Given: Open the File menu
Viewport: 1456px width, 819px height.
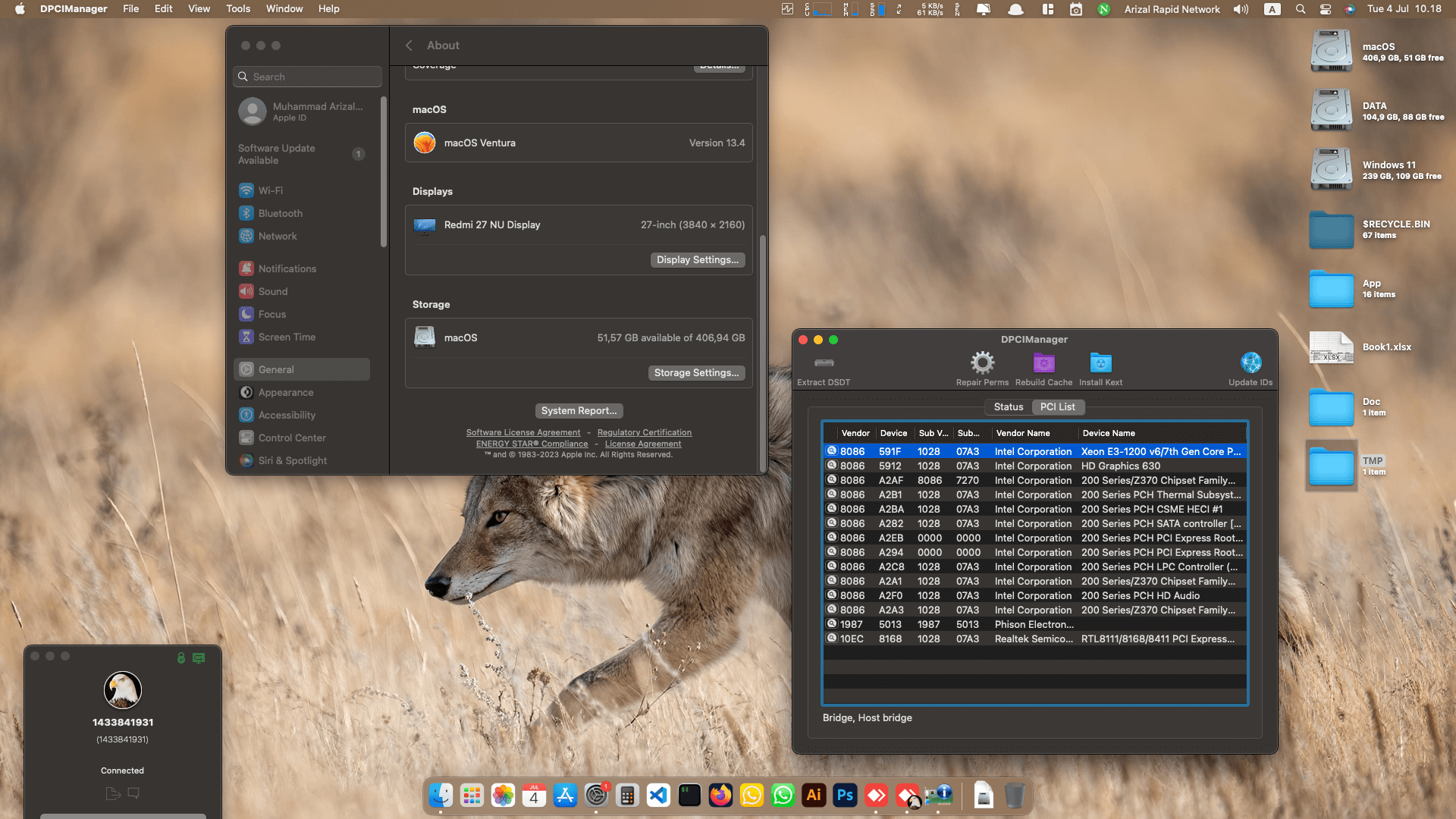Looking at the screenshot, I should click(131, 9).
